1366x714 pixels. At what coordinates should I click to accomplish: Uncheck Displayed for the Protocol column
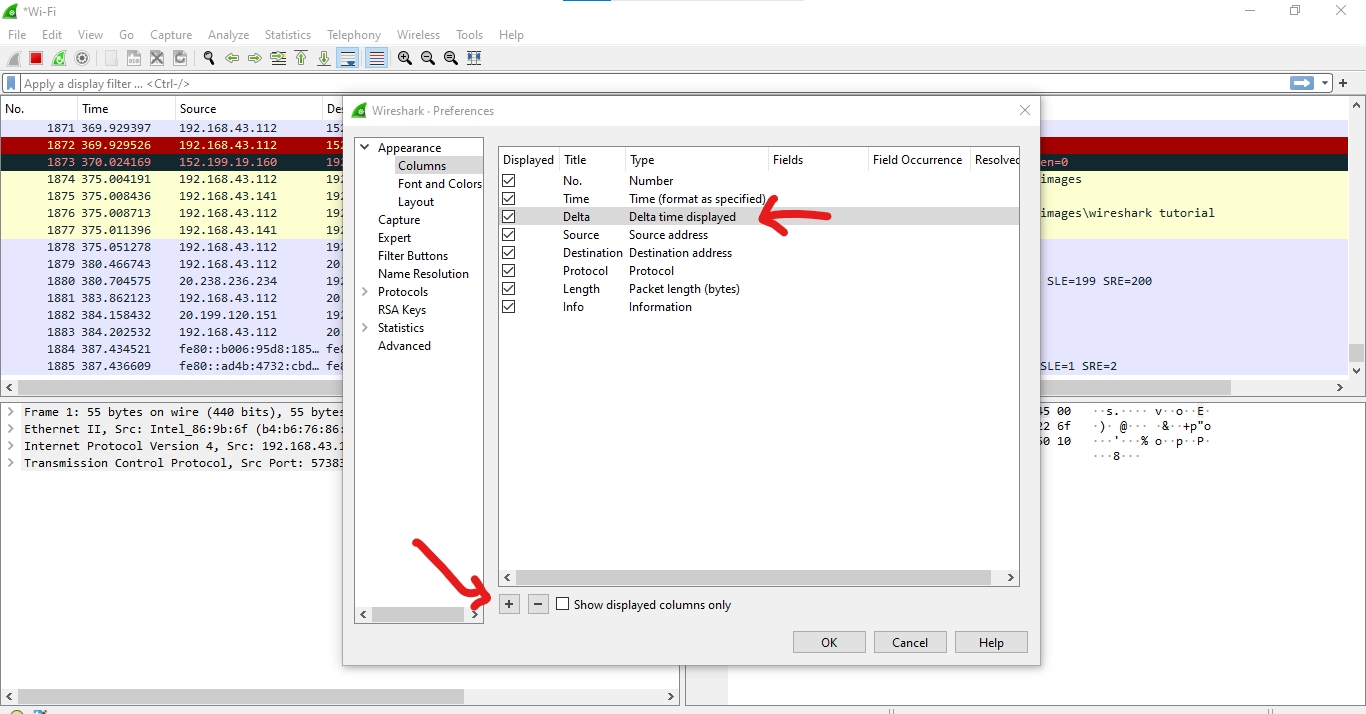click(509, 271)
